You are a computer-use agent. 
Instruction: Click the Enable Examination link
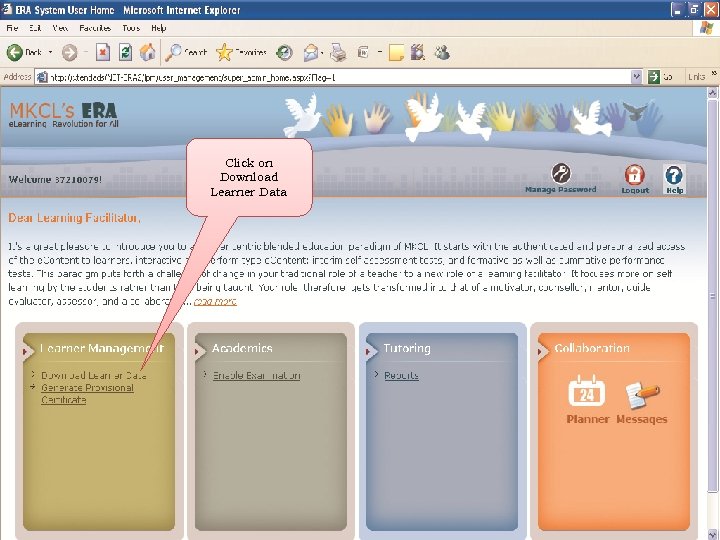pyautogui.click(x=256, y=376)
